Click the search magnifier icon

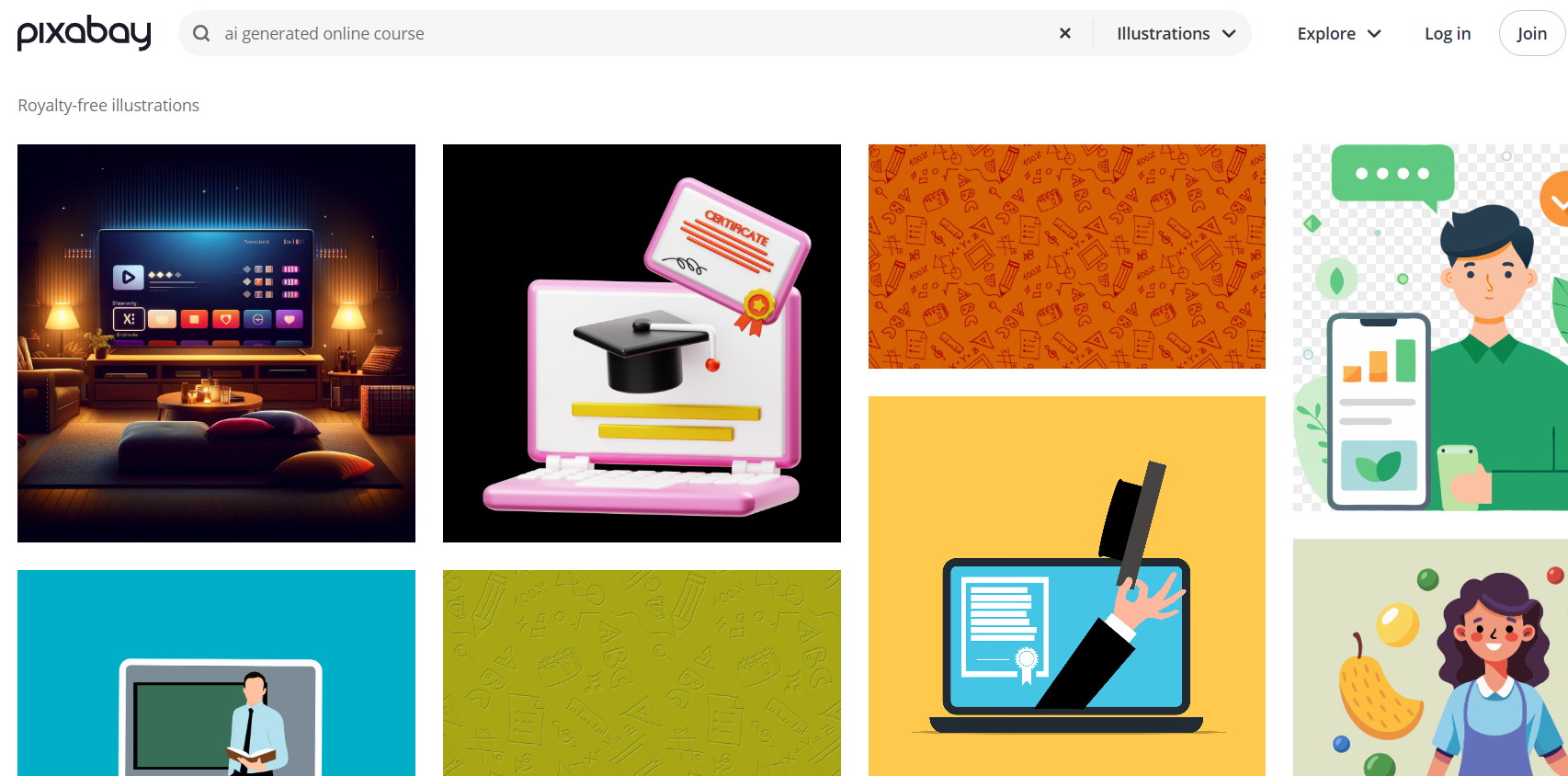[x=201, y=33]
